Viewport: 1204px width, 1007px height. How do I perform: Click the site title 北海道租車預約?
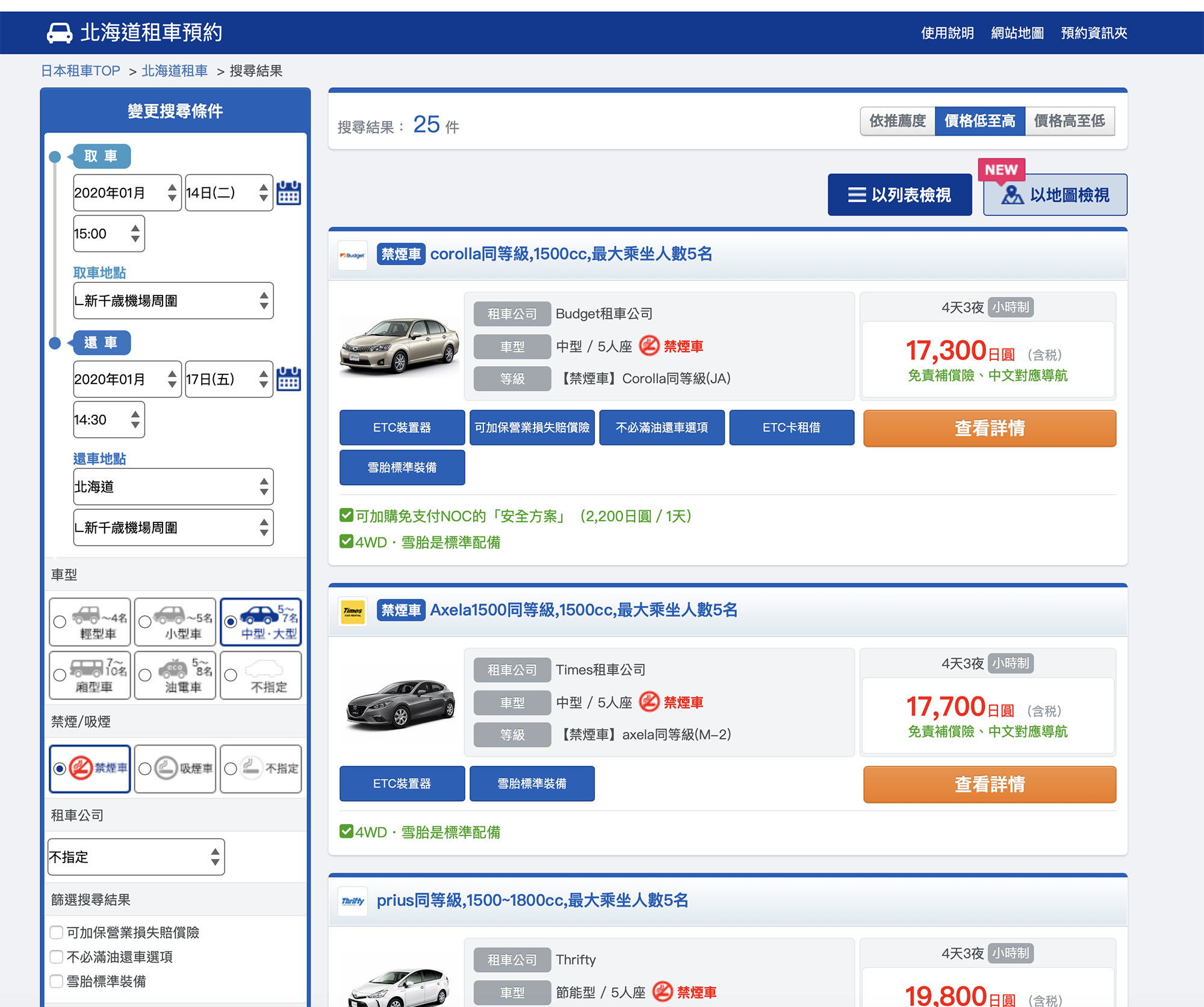(151, 33)
